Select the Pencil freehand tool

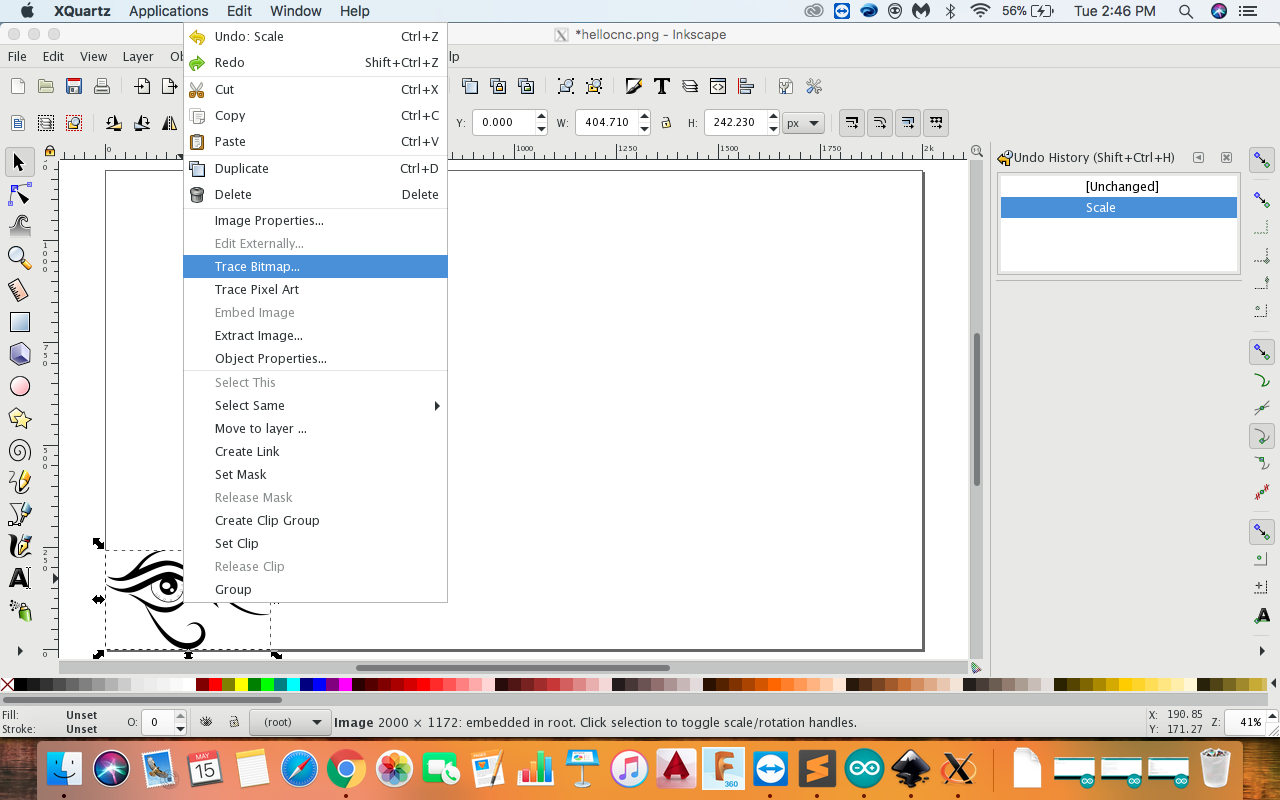click(19, 482)
